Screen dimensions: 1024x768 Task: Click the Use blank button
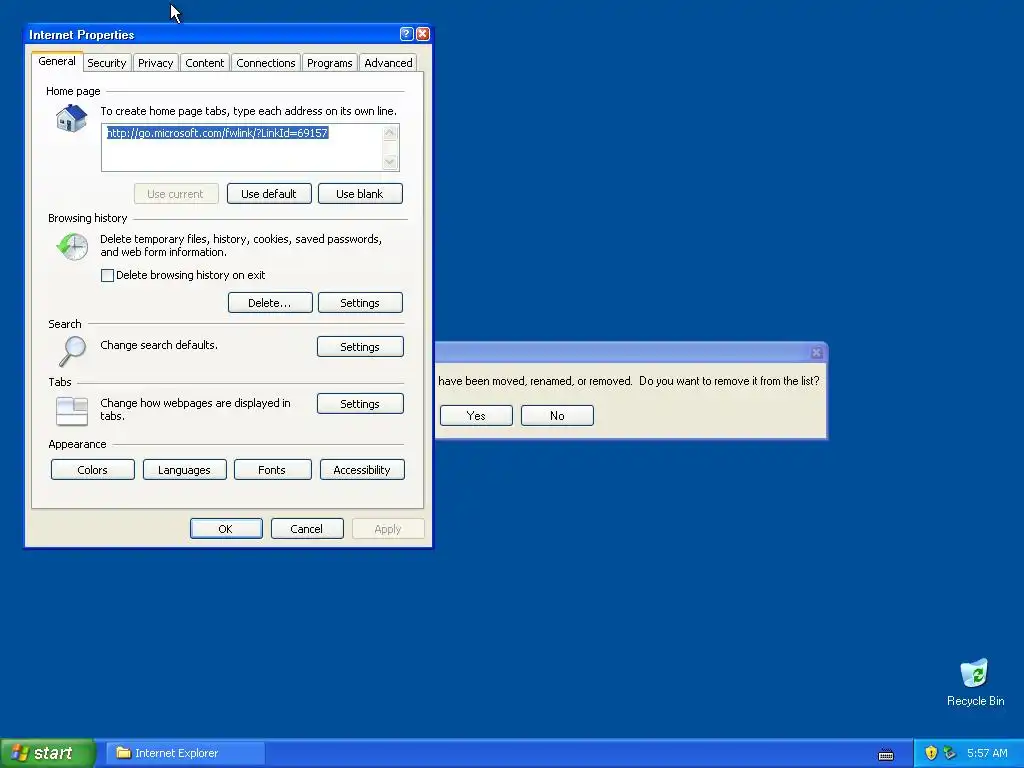[x=360, y=194]
